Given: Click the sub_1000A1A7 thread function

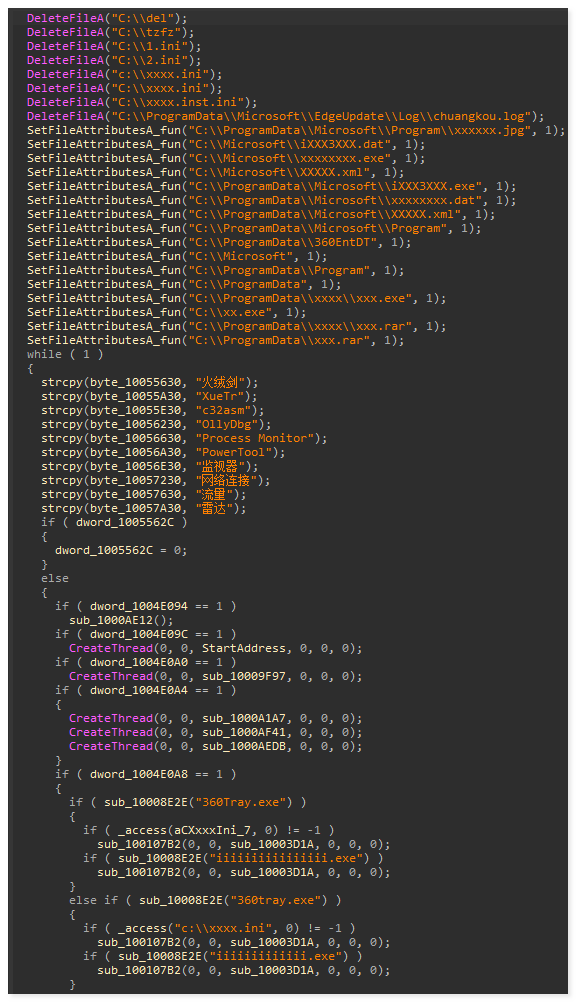Looking at the screenshot, I should coord(244,719).
